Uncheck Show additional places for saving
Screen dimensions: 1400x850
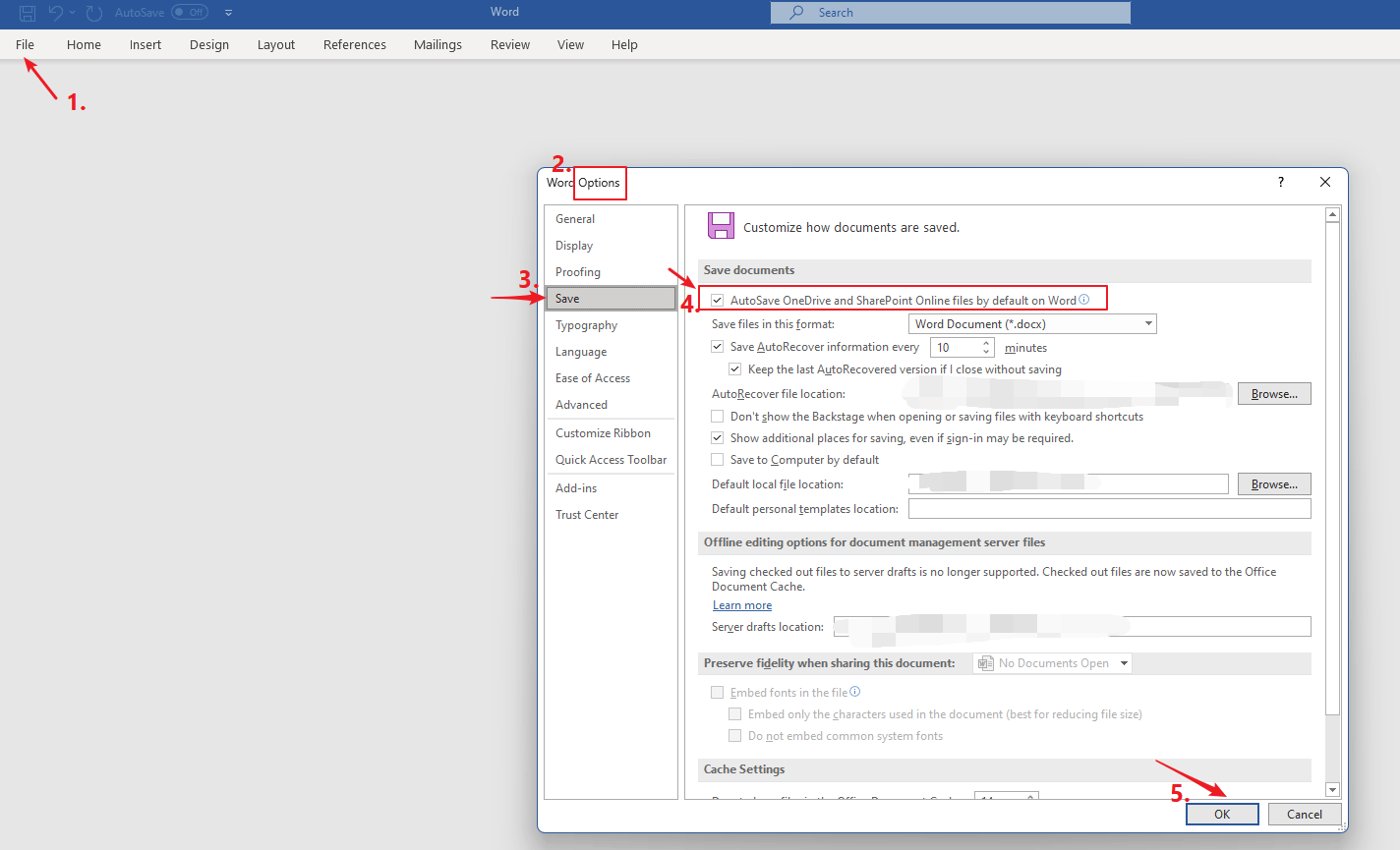pyautogui.click(x=718, y=438)
